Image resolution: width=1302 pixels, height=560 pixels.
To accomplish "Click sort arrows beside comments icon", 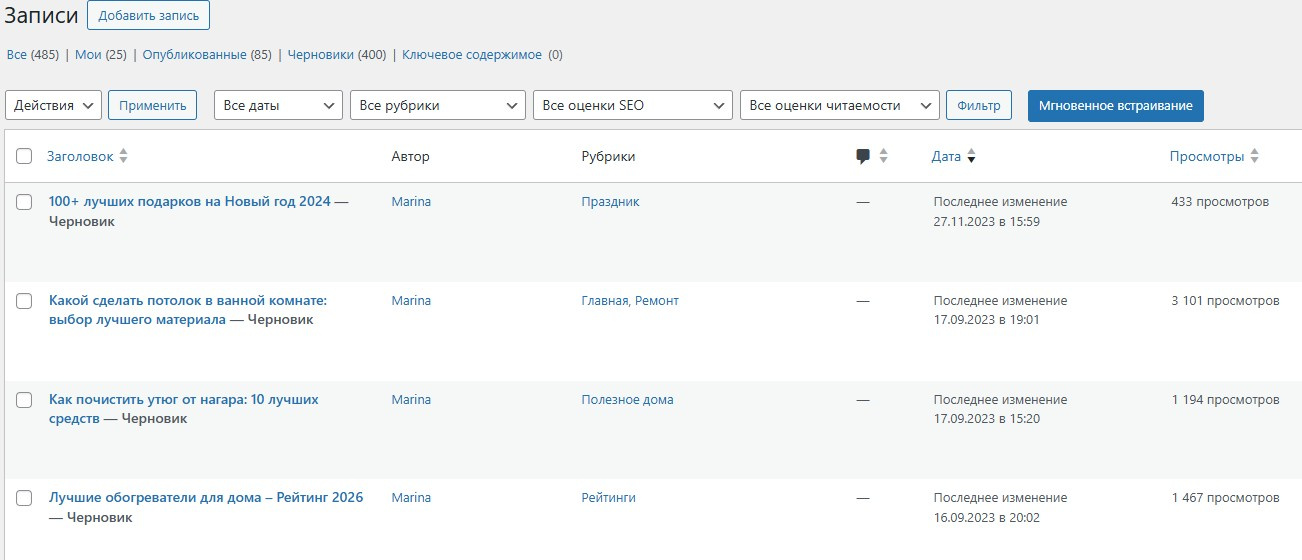I will click(x=883, y=157).
